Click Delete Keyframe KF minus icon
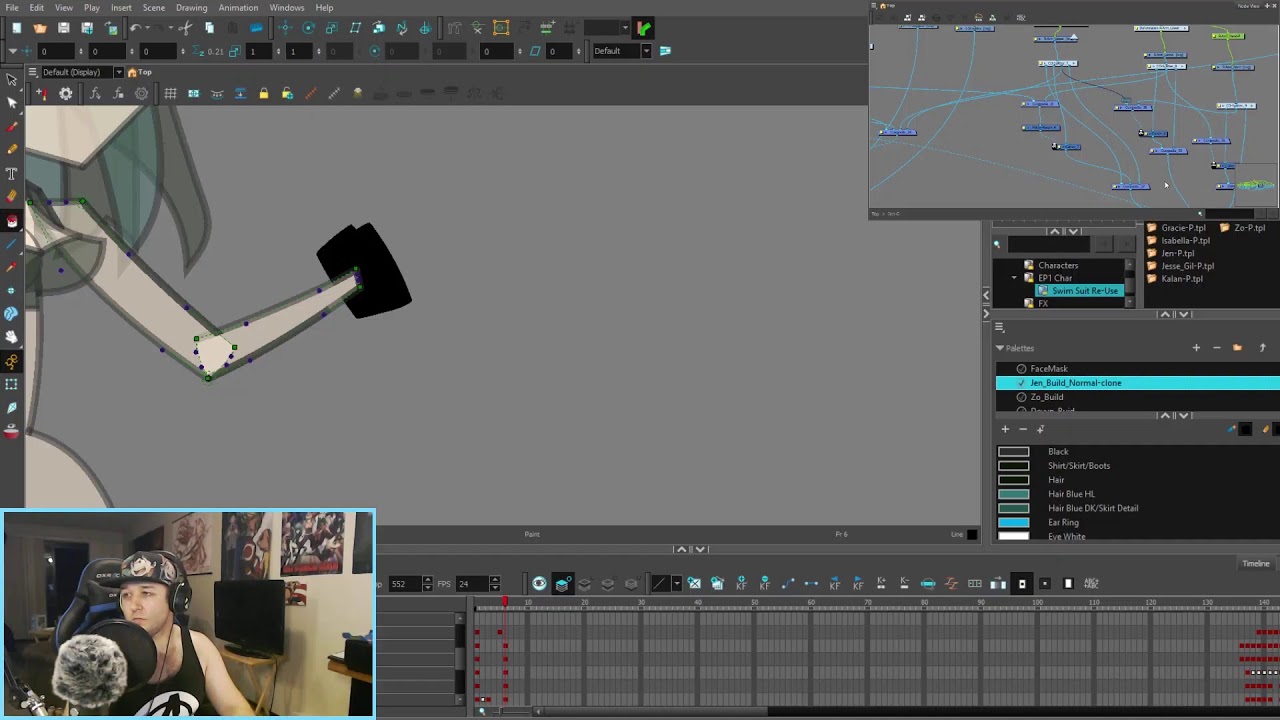This screenshot has width=1280, height=720. [765, 584]
